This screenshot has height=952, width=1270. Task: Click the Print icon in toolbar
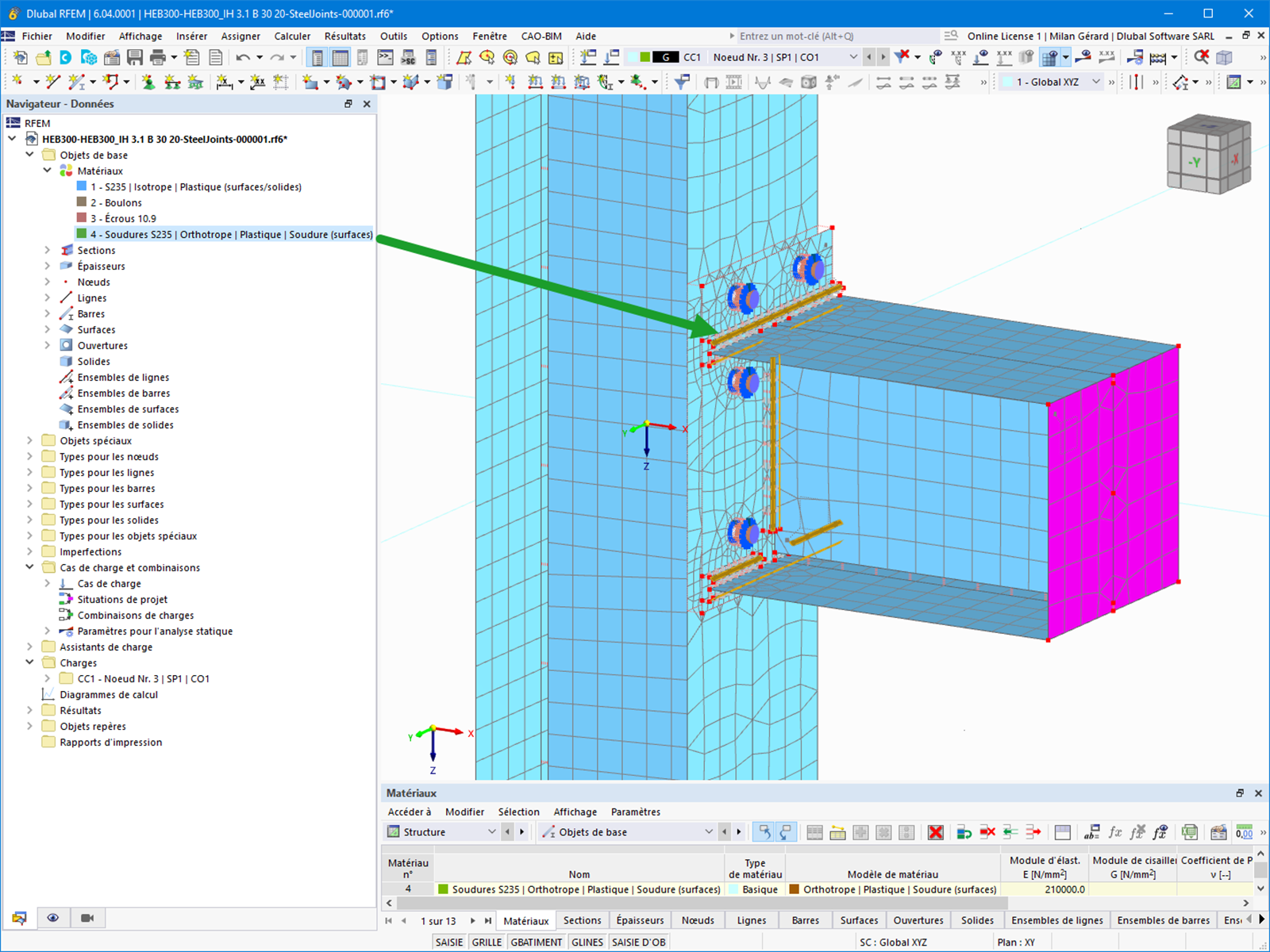[158, 57]
